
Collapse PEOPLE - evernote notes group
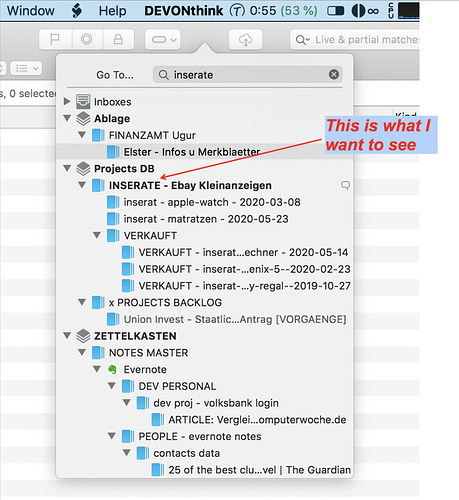[112, 436]
